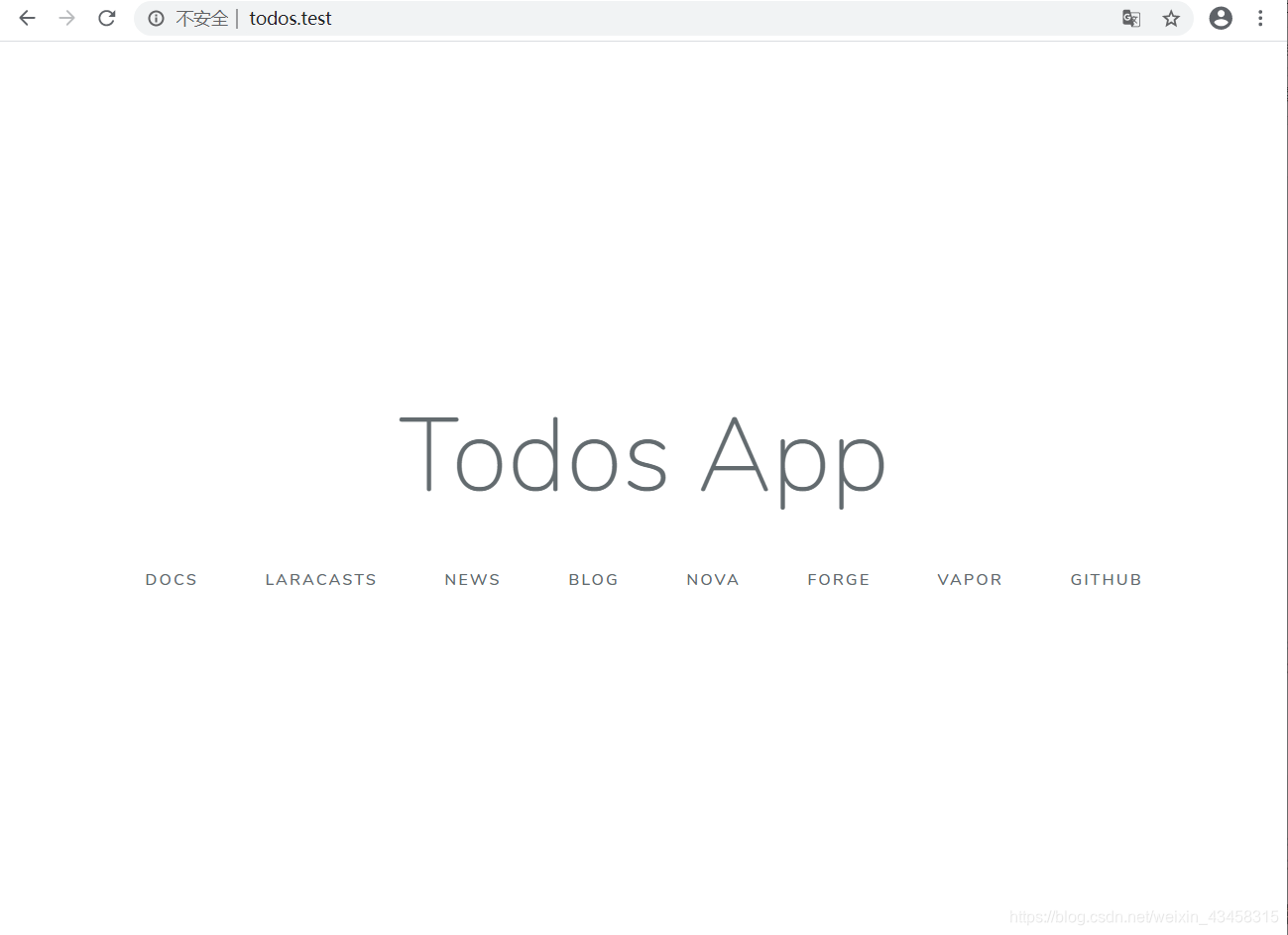View site info for not-secure connection

(156, 18)
